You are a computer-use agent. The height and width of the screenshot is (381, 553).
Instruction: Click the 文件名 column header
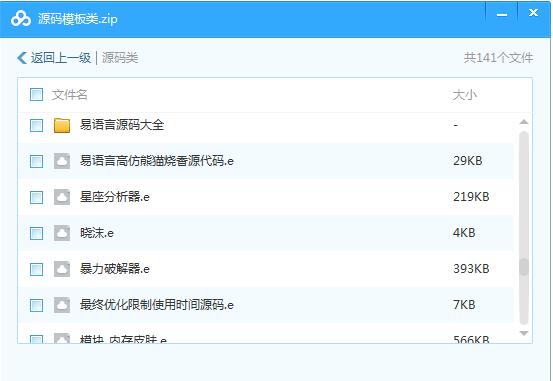pyautogui.click(x=69, y=95)
